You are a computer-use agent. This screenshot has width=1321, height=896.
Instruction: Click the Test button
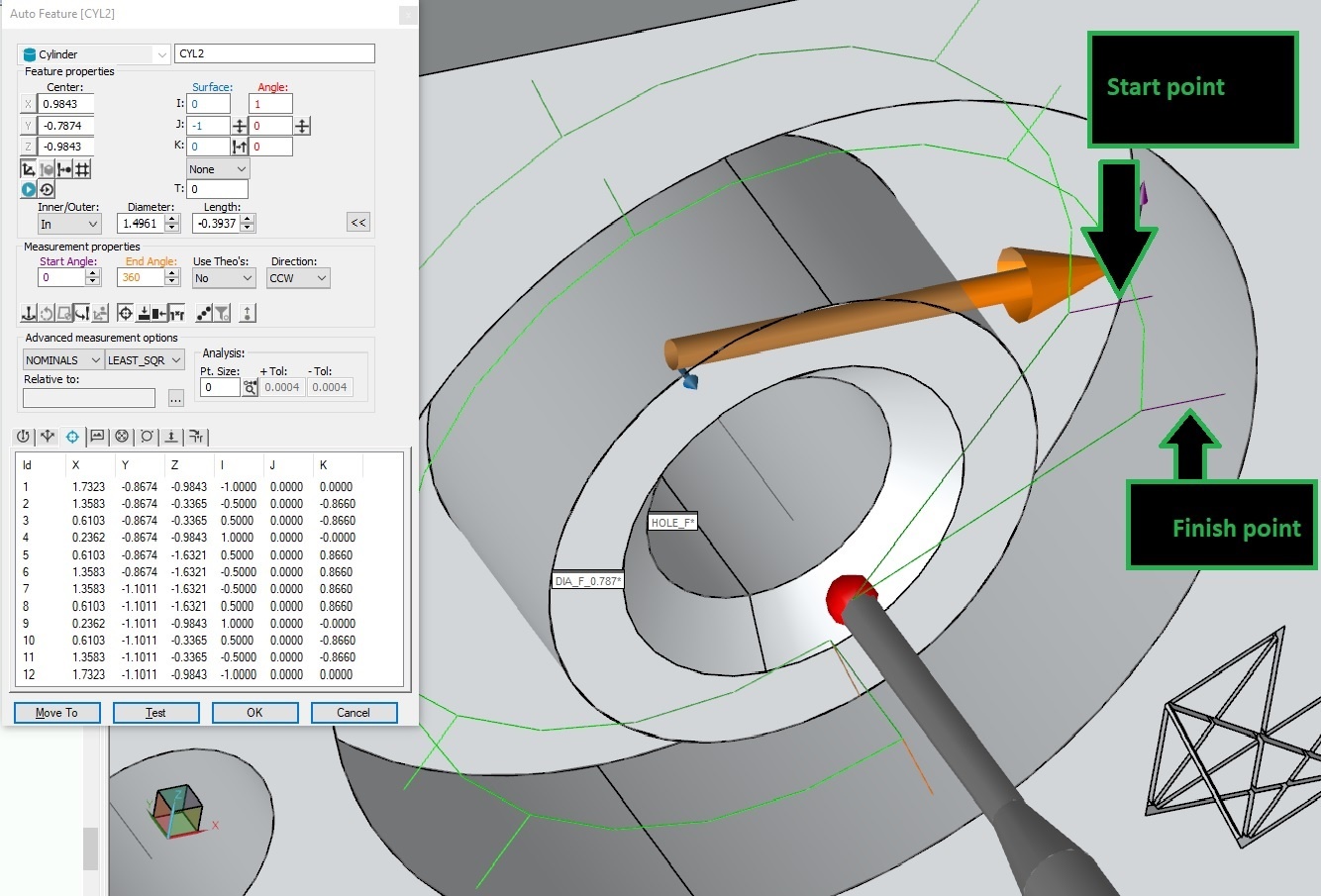click(155, 713)
